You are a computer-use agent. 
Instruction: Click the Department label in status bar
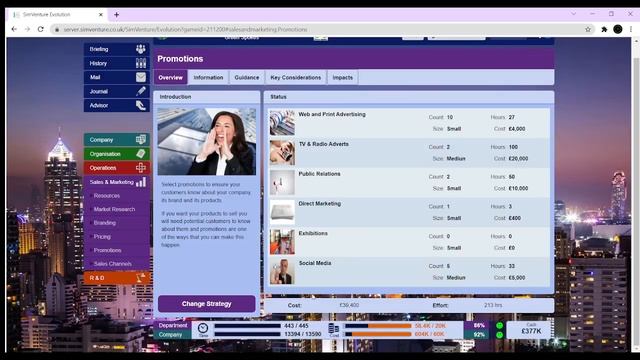point(173,326)
